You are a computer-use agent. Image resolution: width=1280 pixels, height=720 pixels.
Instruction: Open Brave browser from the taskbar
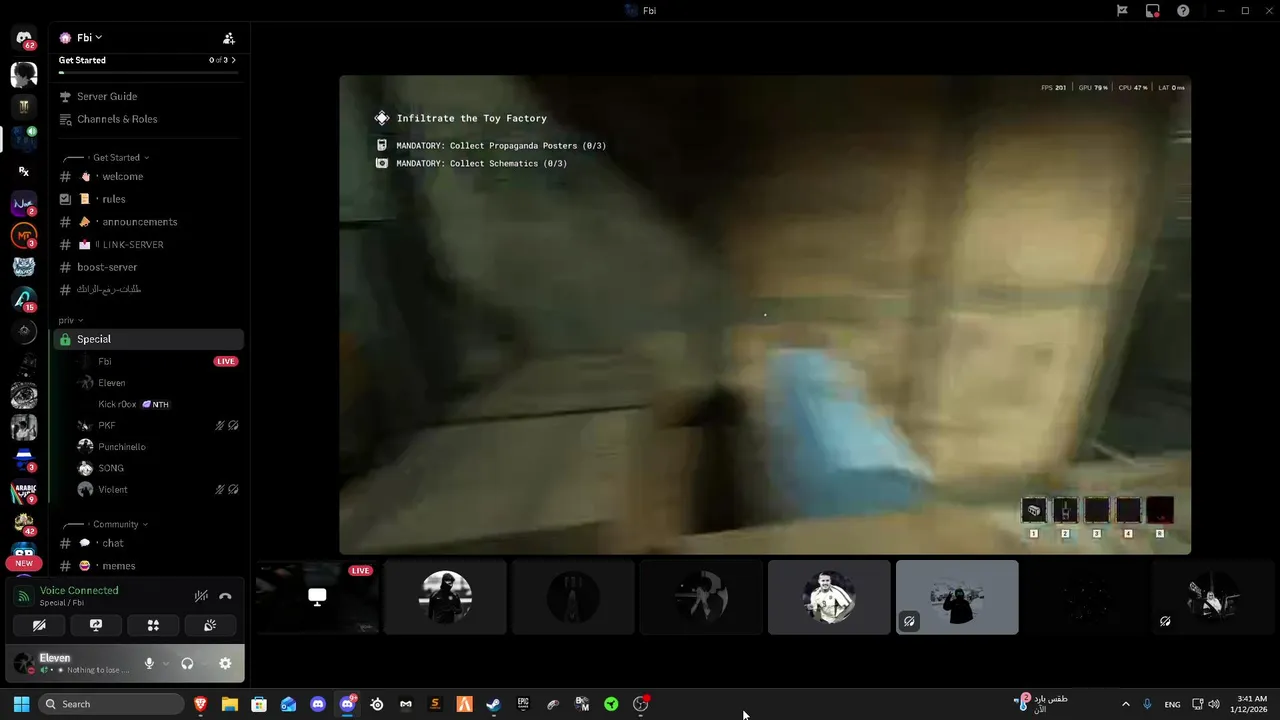coord(200,704)
